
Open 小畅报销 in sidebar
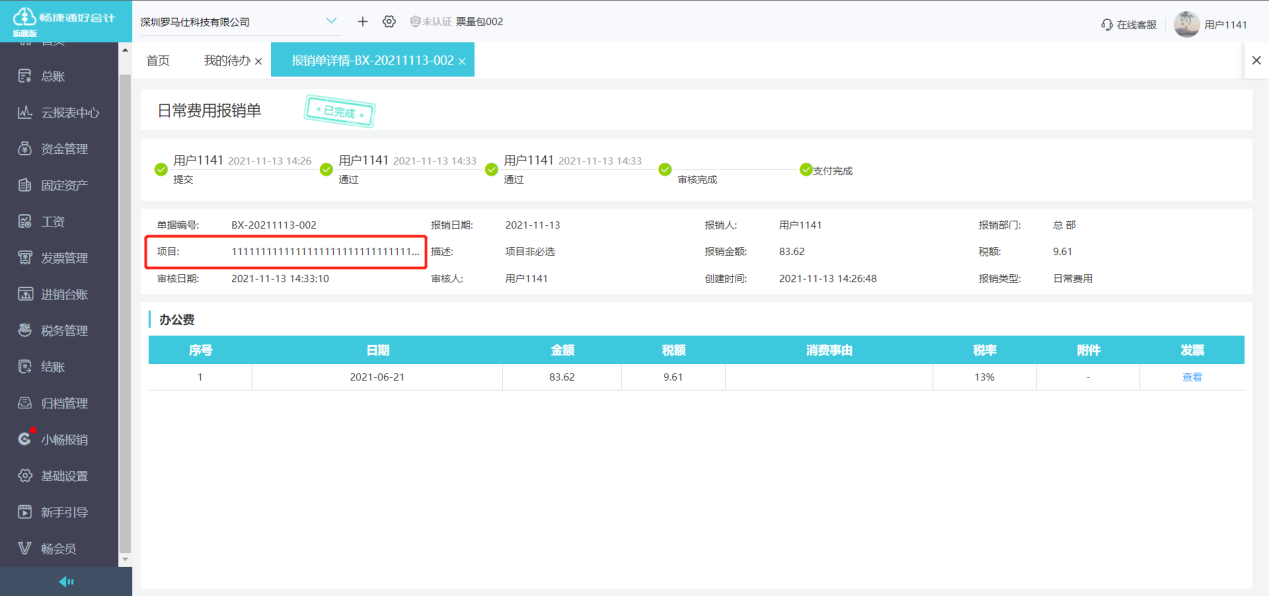64,440
